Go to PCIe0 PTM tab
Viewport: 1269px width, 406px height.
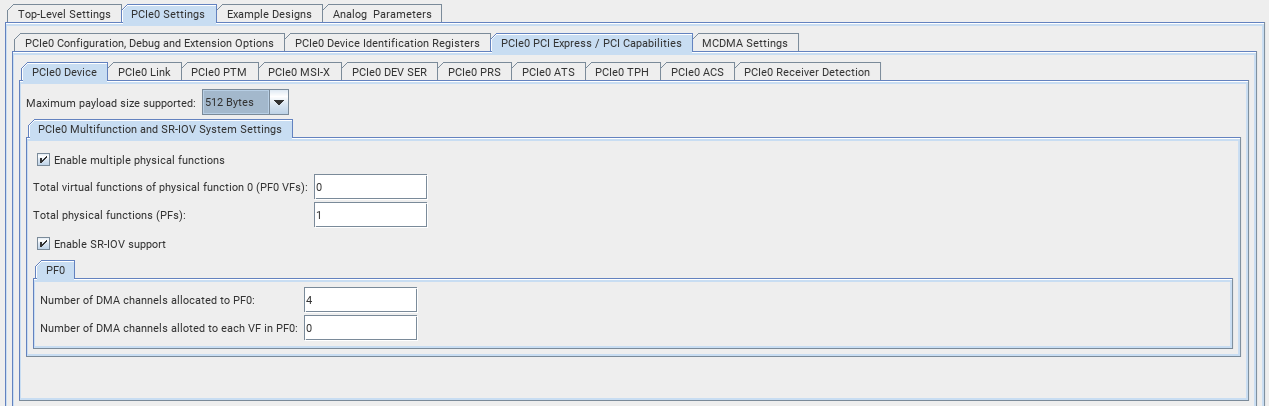pyautogui.click(x=219, y=72)
